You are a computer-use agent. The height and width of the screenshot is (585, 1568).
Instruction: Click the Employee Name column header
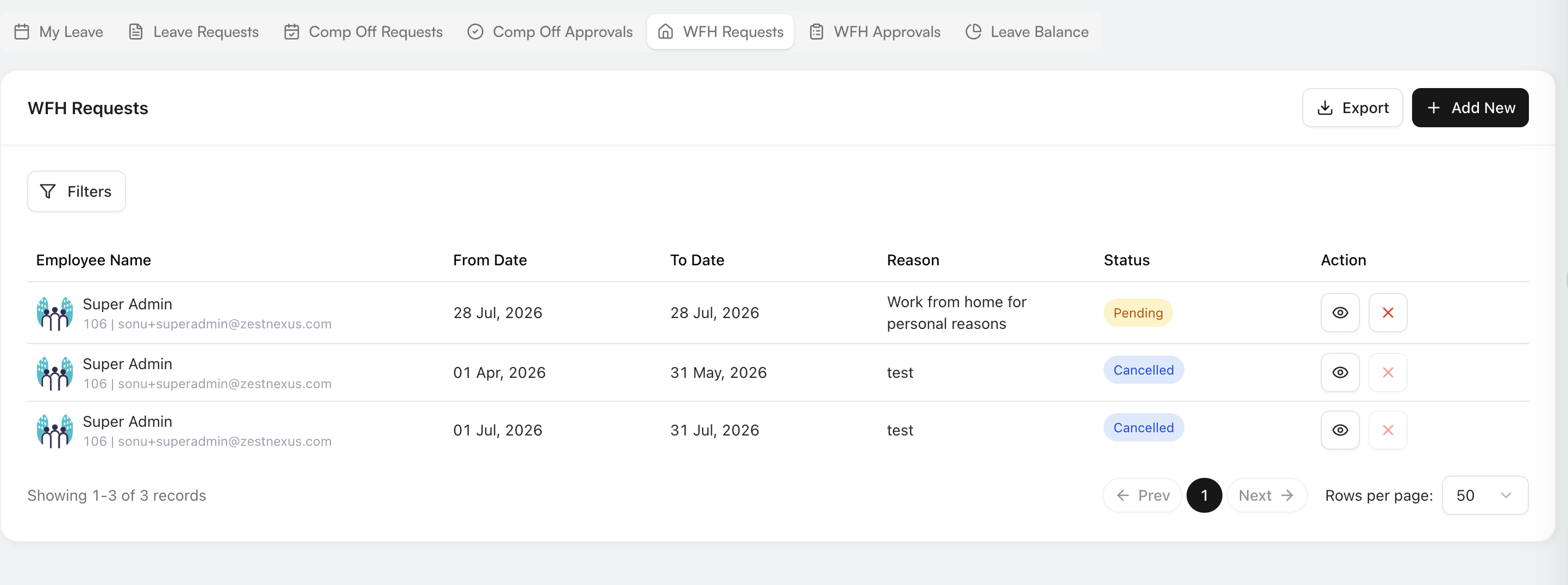93,260
